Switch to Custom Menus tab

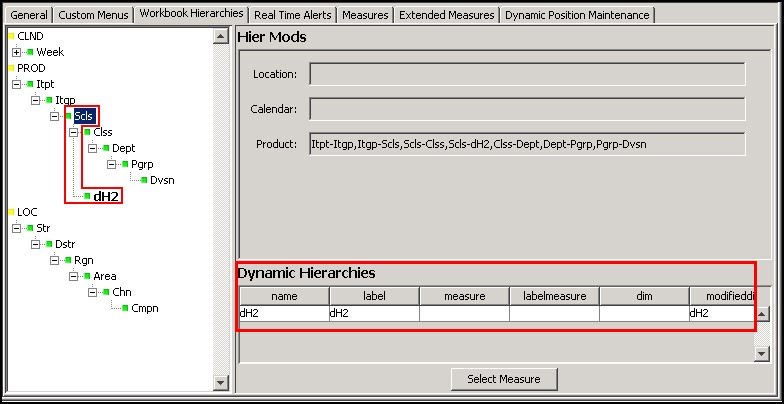pyautogui.click(x=94, y=15)
